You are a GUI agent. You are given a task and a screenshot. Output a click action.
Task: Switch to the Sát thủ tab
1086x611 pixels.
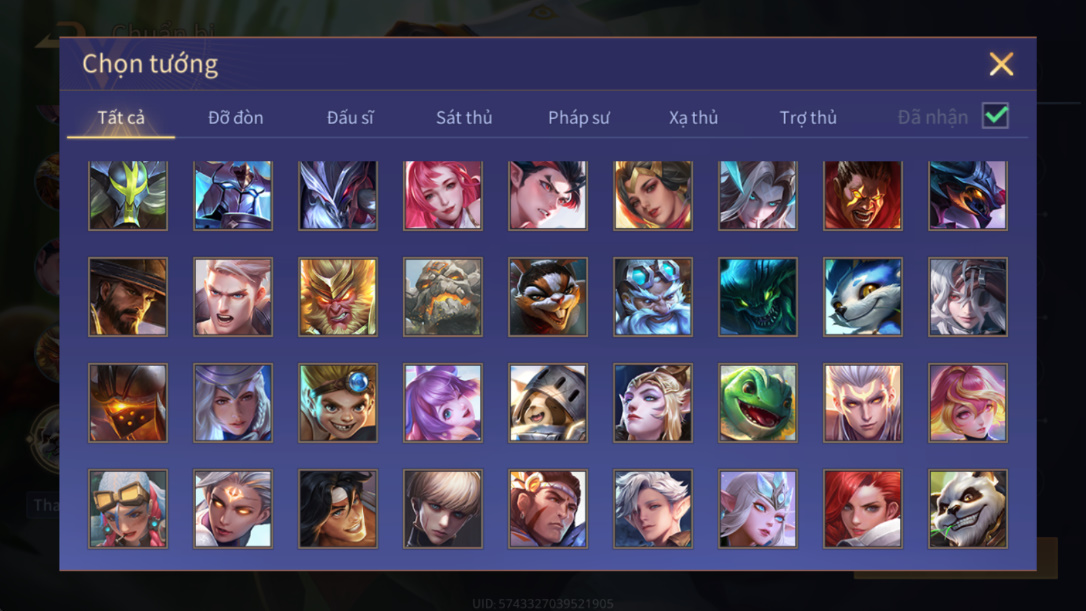(x=464, y=118)
